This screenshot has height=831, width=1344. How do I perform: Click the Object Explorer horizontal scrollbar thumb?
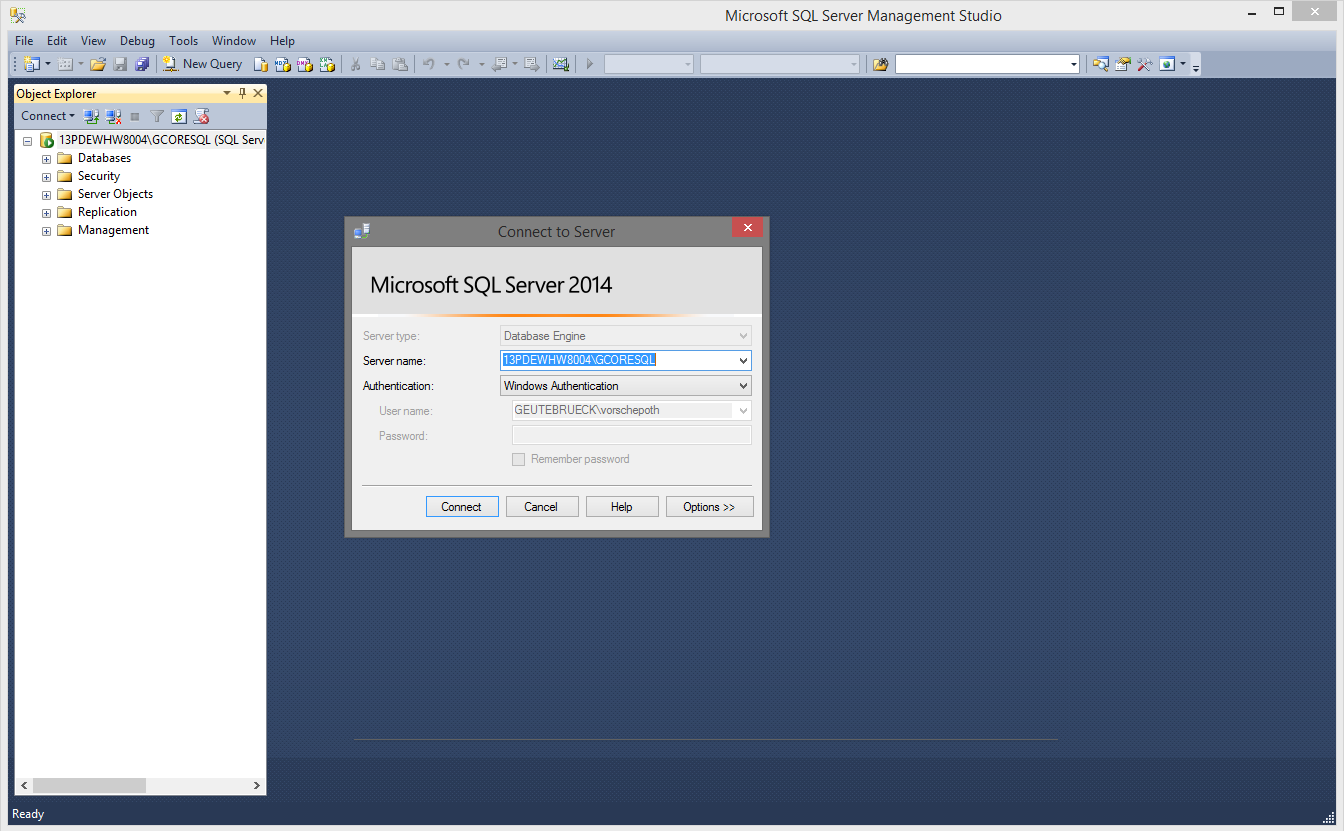tap(90, 786)
